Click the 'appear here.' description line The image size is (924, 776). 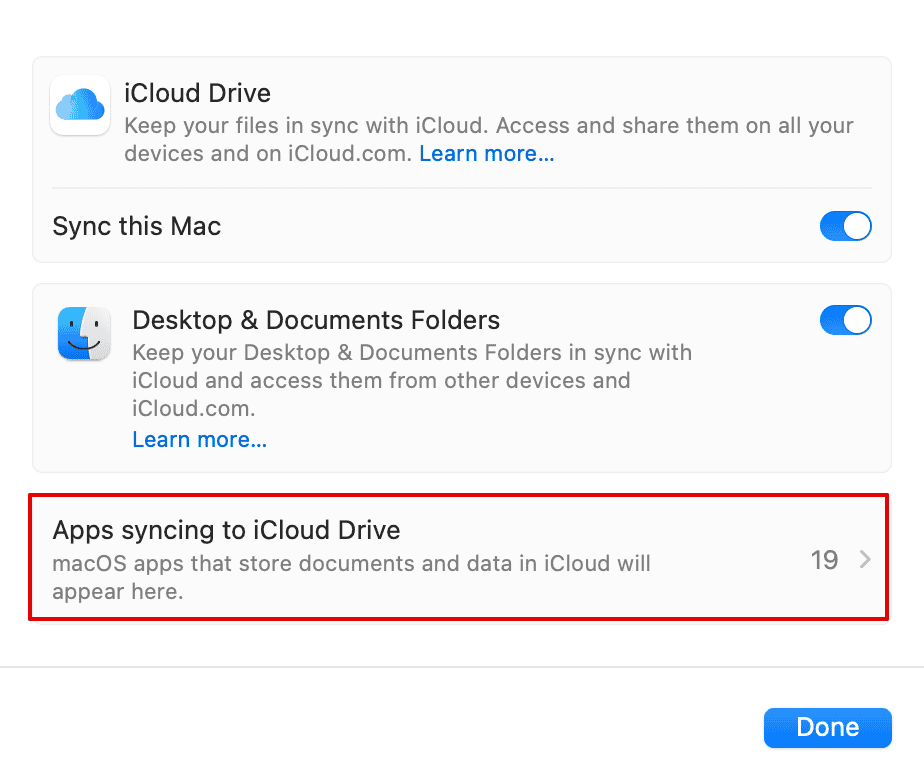pos(118,591)
